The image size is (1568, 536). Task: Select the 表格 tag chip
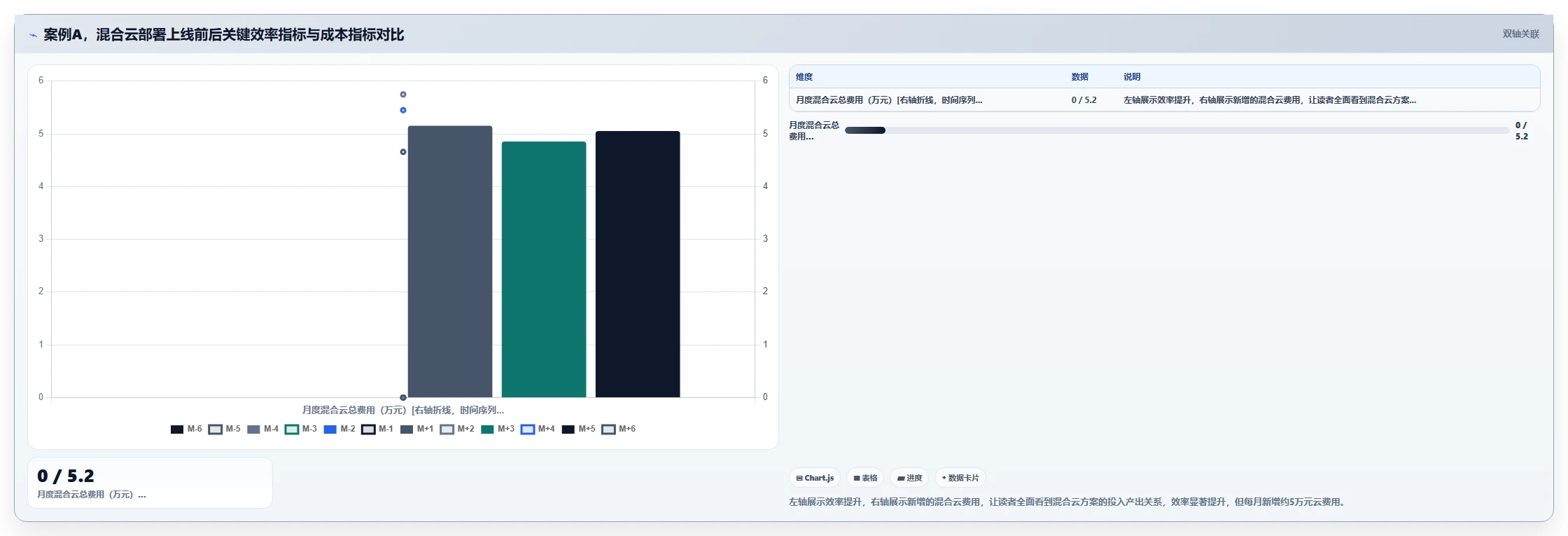click(x=865, y=478)
